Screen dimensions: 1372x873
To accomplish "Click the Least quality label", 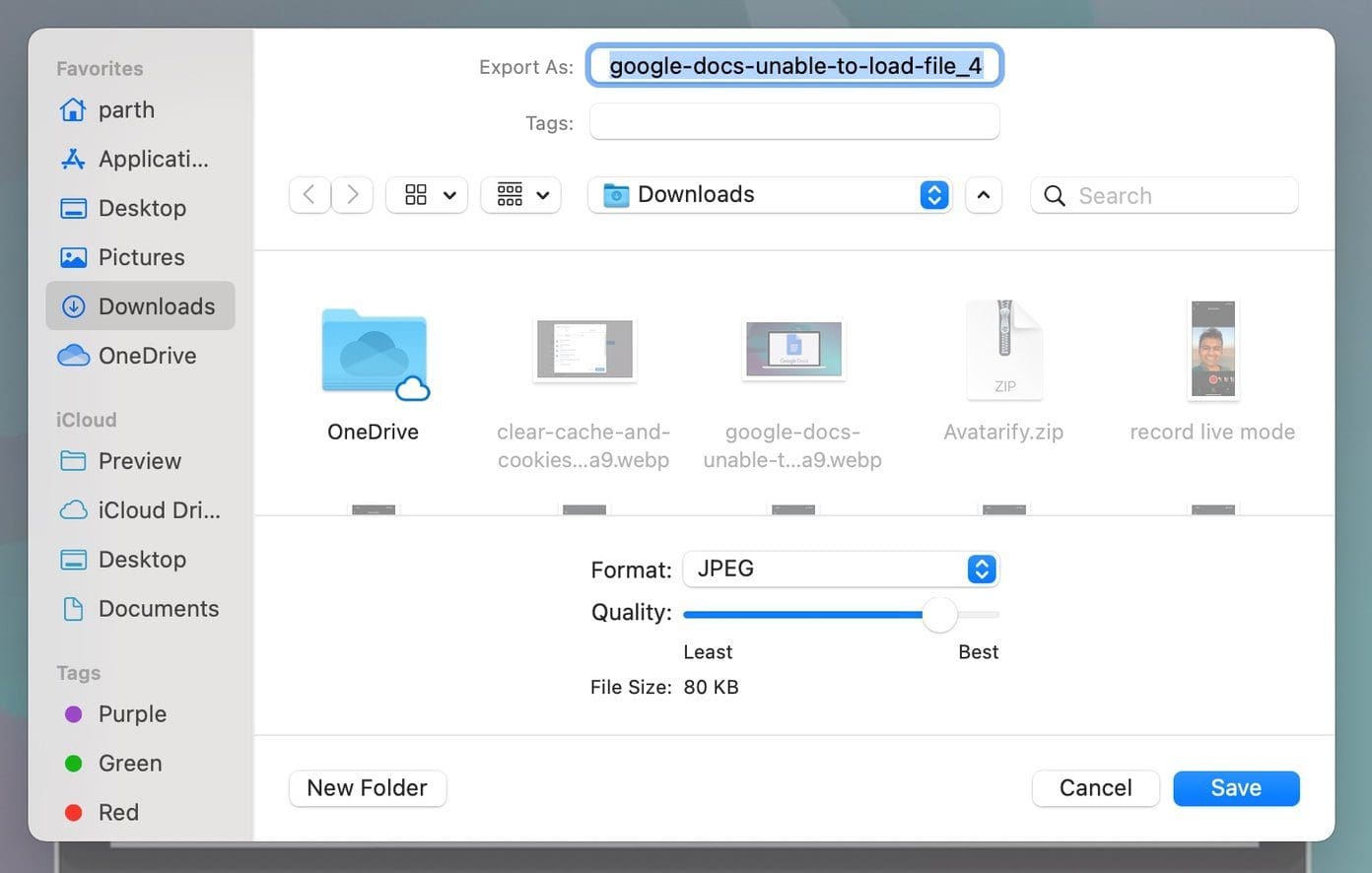I will 708,652.
